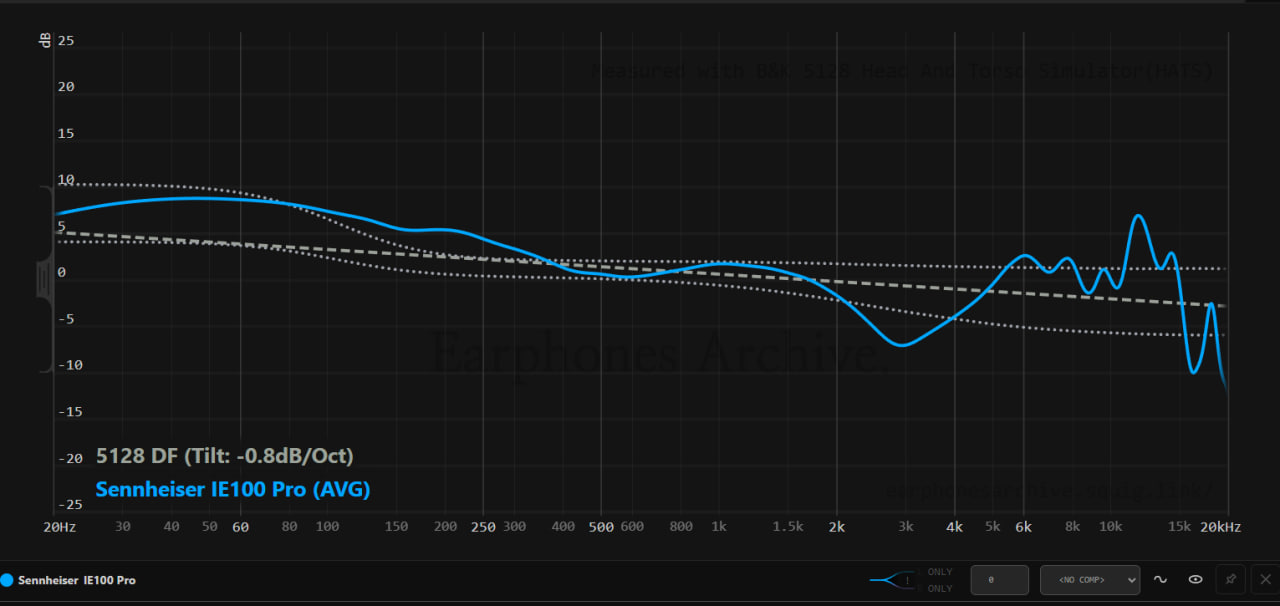The height and width of the screenshot is (606, 1280).
Task: Click the dB label at the top of Y-axis
Action: (45, 41)
